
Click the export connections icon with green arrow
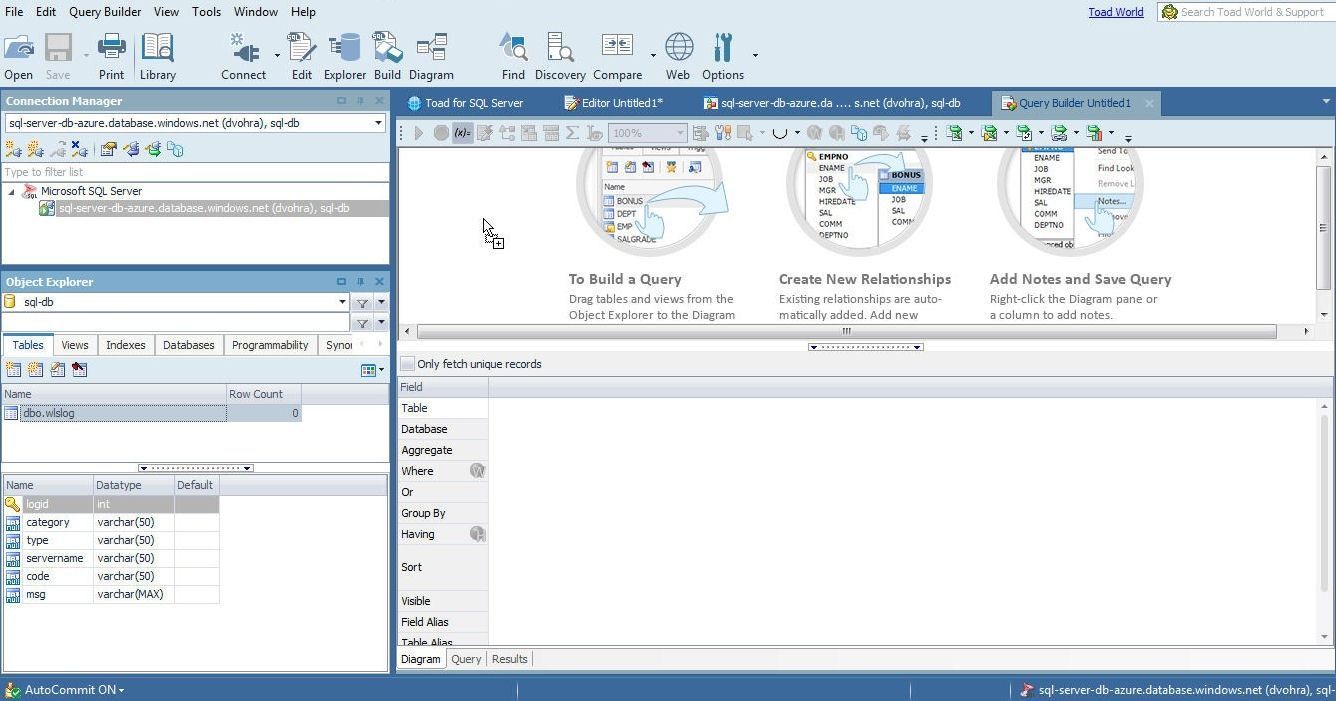pos(153,149)
